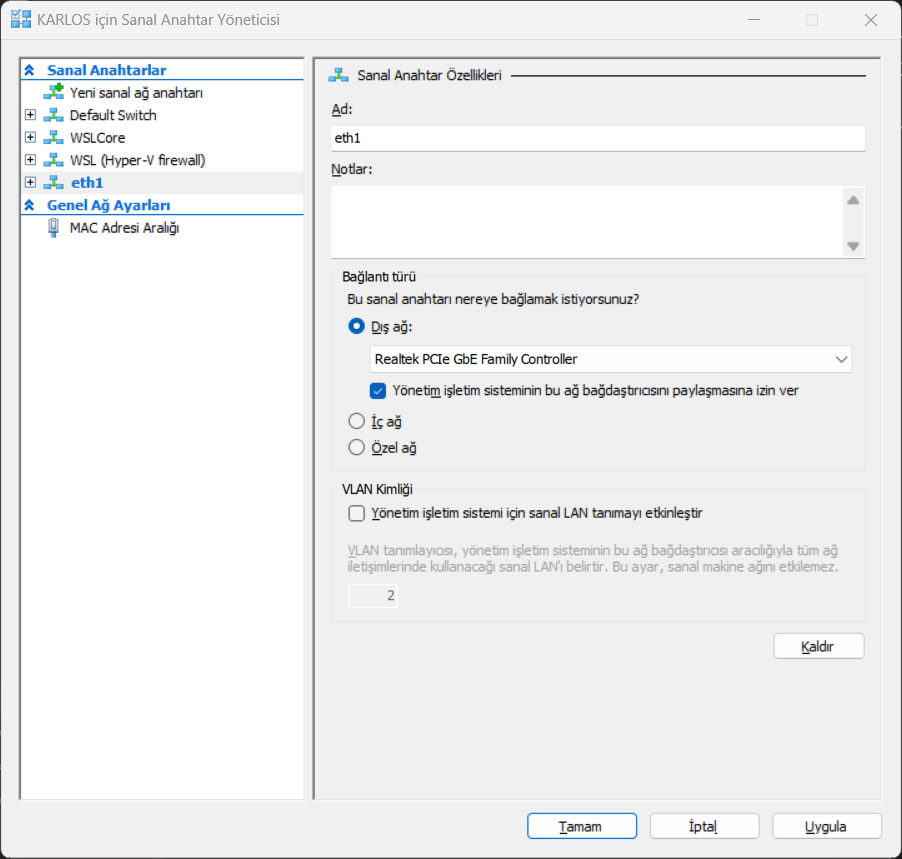Click the Ad name field containing eth1
The width and height of the screenshot is (902, 859).
[597, 138]
